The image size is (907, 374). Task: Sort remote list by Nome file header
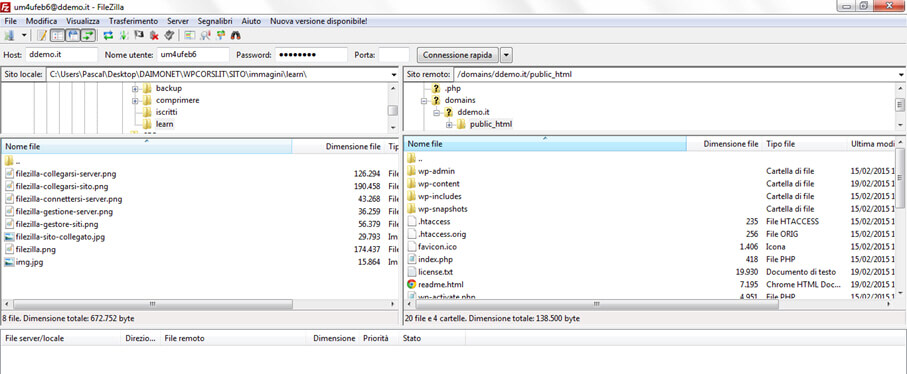[545, 143]
